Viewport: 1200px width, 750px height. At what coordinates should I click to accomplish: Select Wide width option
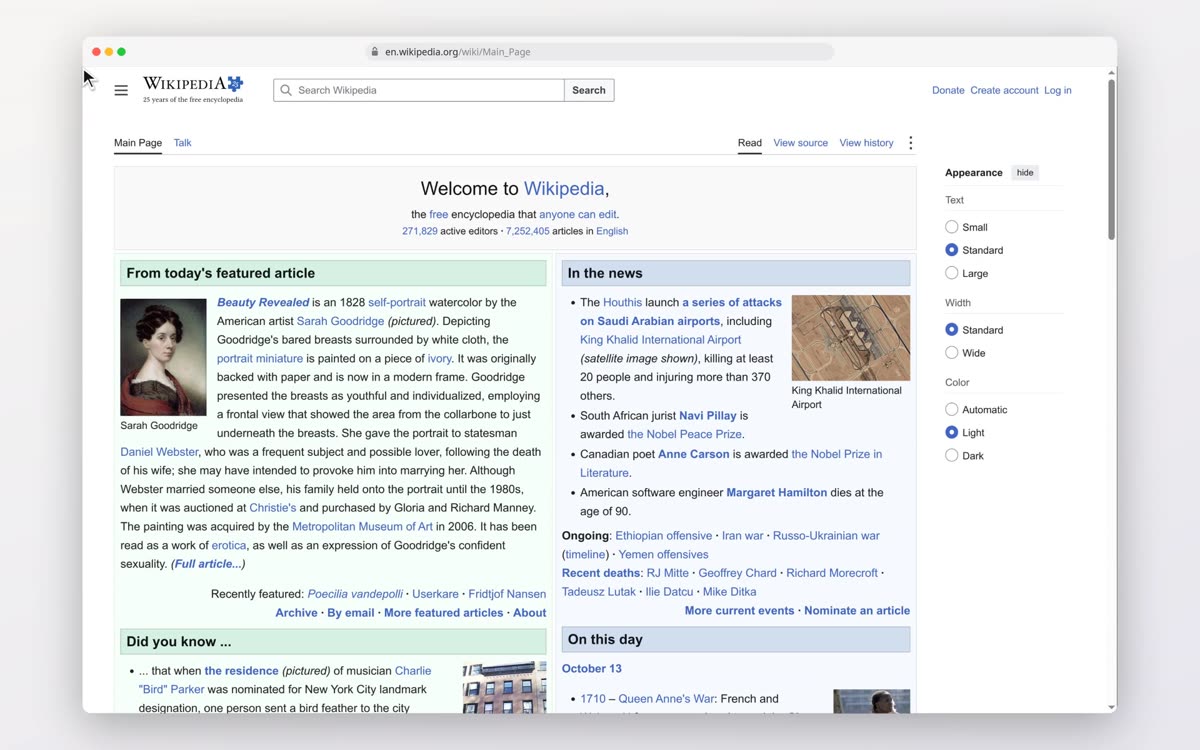click(x=952, y=353)
